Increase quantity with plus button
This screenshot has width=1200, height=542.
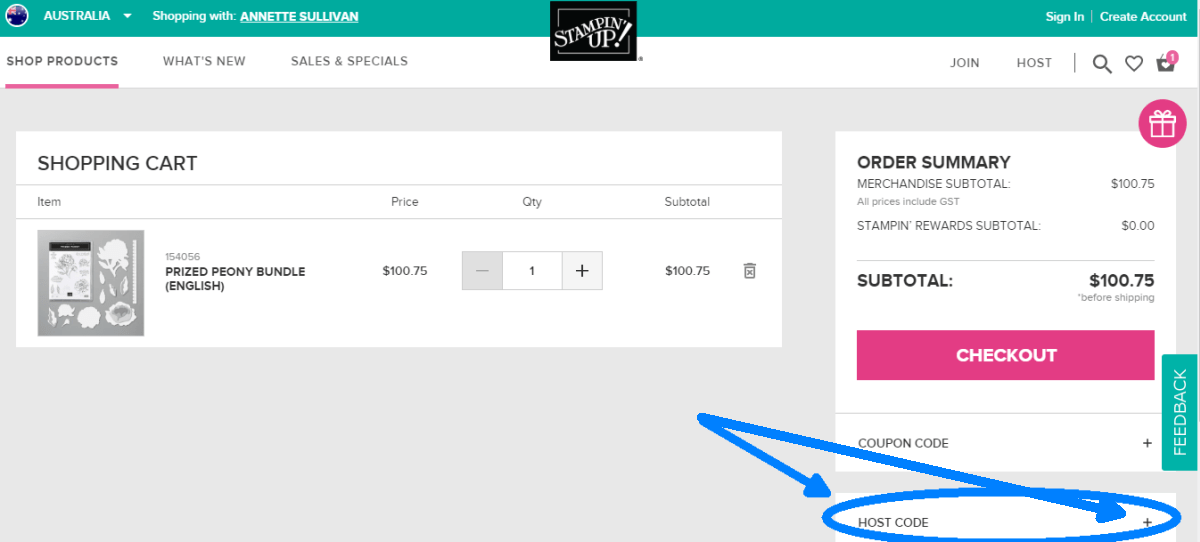(x=582, y=271)
